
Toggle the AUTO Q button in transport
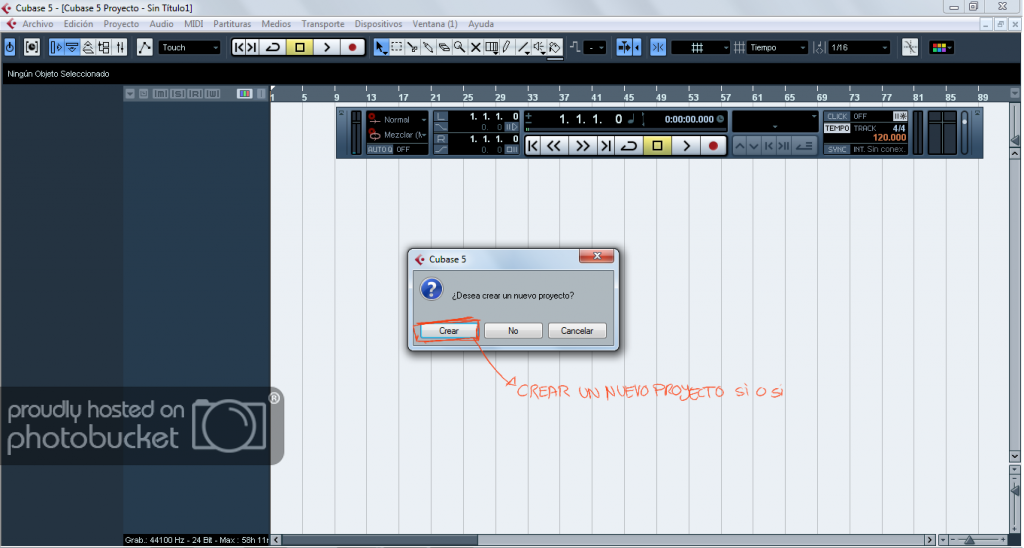(379, 150)
